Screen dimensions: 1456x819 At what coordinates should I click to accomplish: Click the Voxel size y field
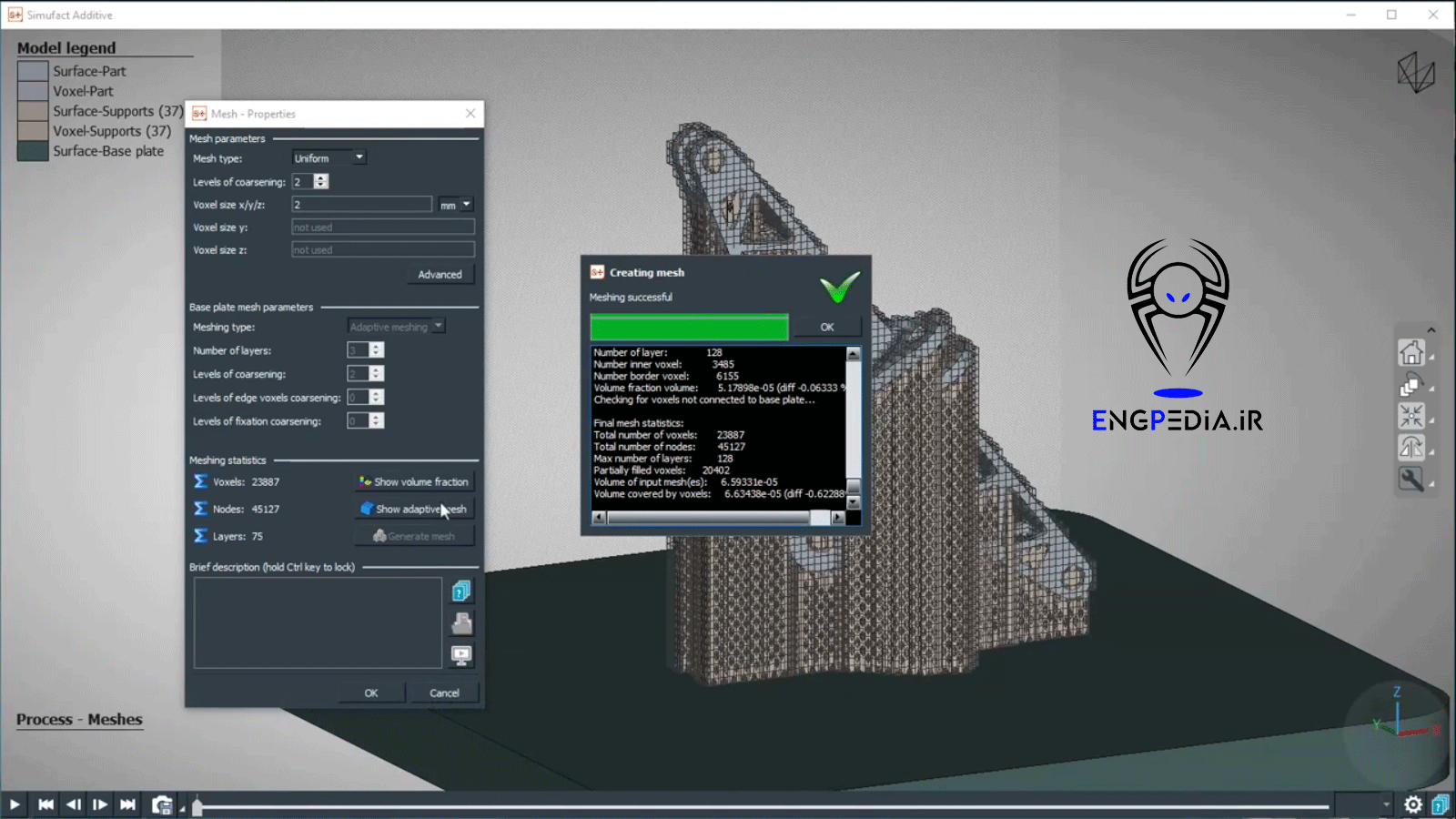(x=383, y=227)
